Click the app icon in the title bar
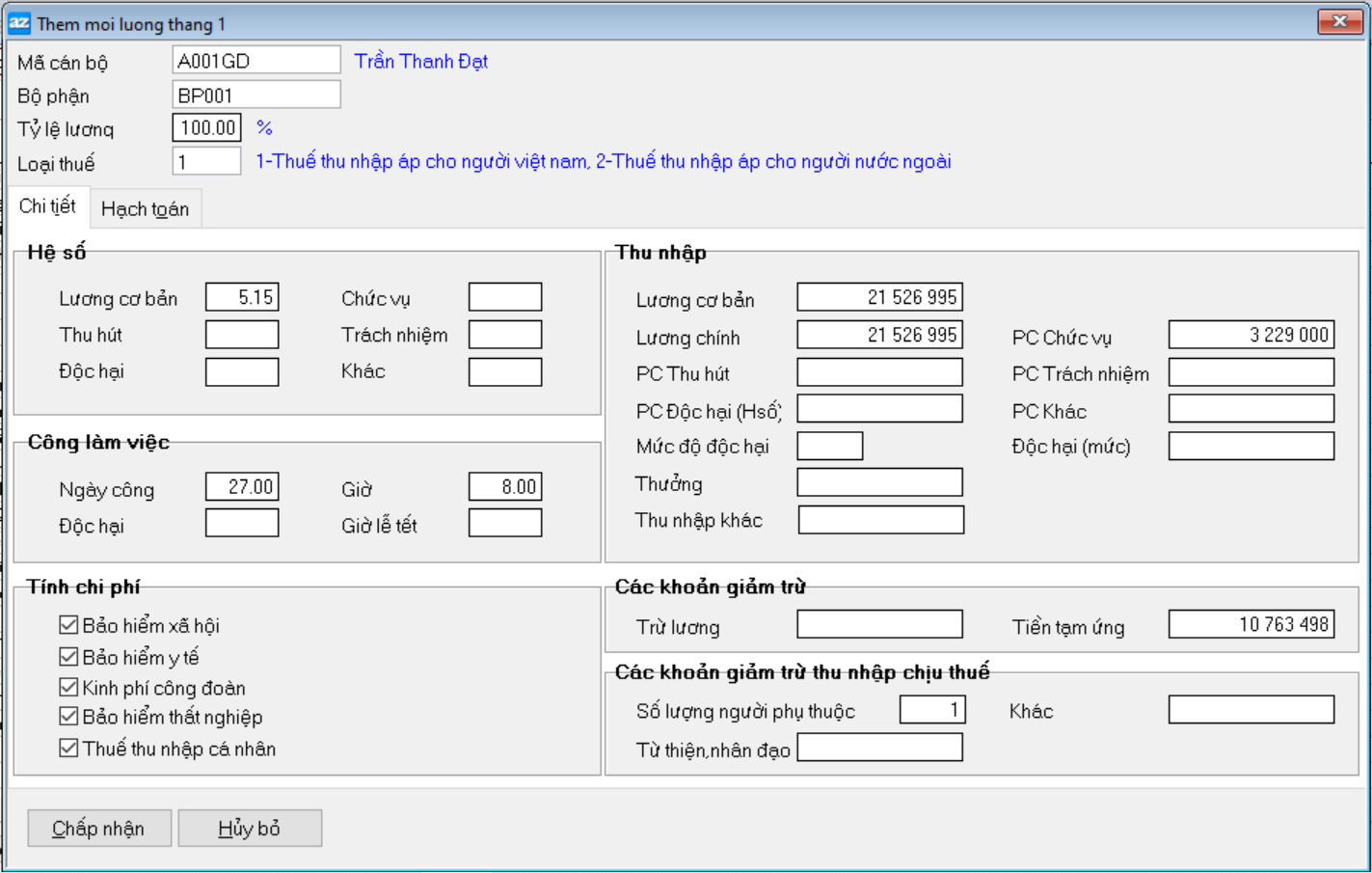The image size is (1372, 873). pyautogui.click(x=19, y=23)
